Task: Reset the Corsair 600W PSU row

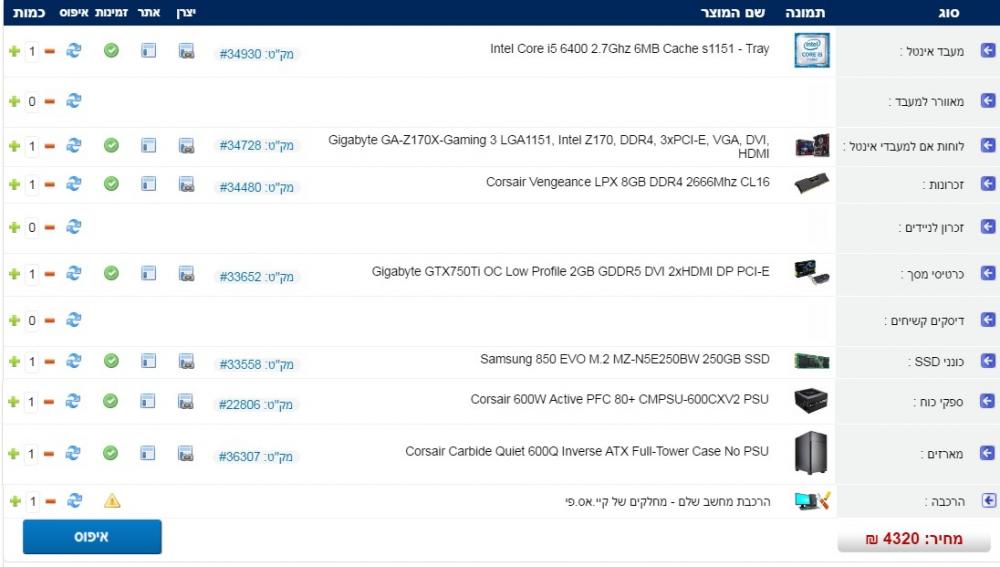Action: pyautogui.click(x=73, y=401)
